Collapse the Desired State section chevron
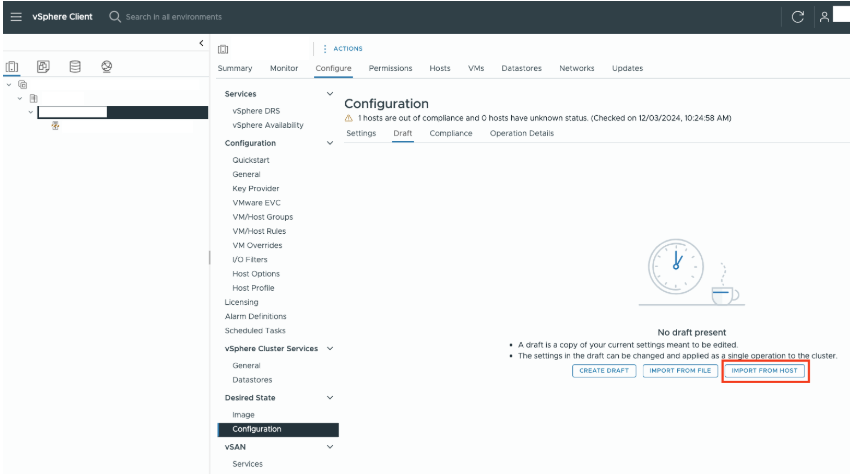Screen dimensions: 850x474 pos(330,397)
